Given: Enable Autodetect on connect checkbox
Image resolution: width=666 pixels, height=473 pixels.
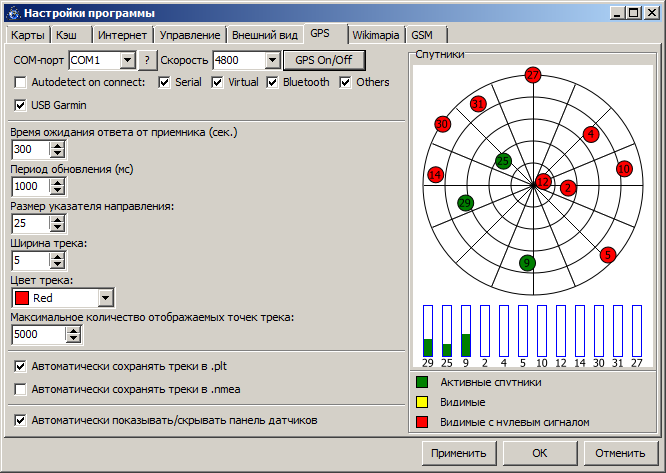Looking at the screenshot, I should pos(21,82).
